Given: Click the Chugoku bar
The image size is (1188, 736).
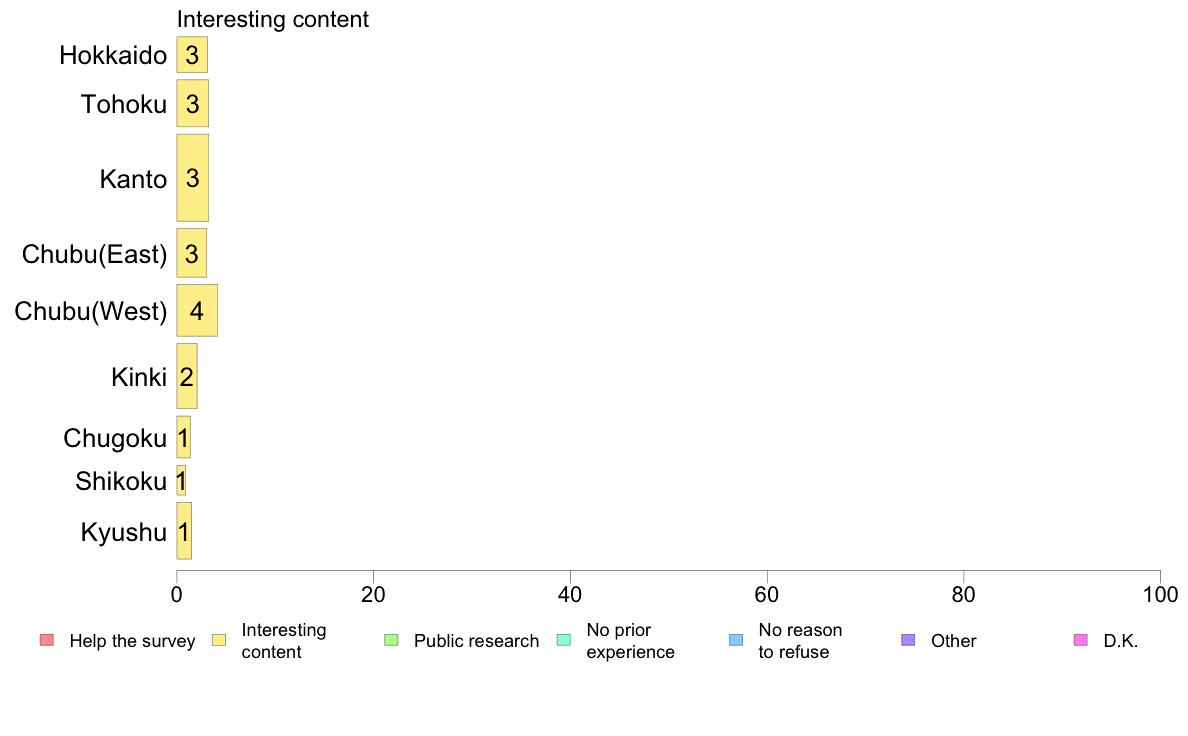Looking at the screenshot, I should 183,437.
